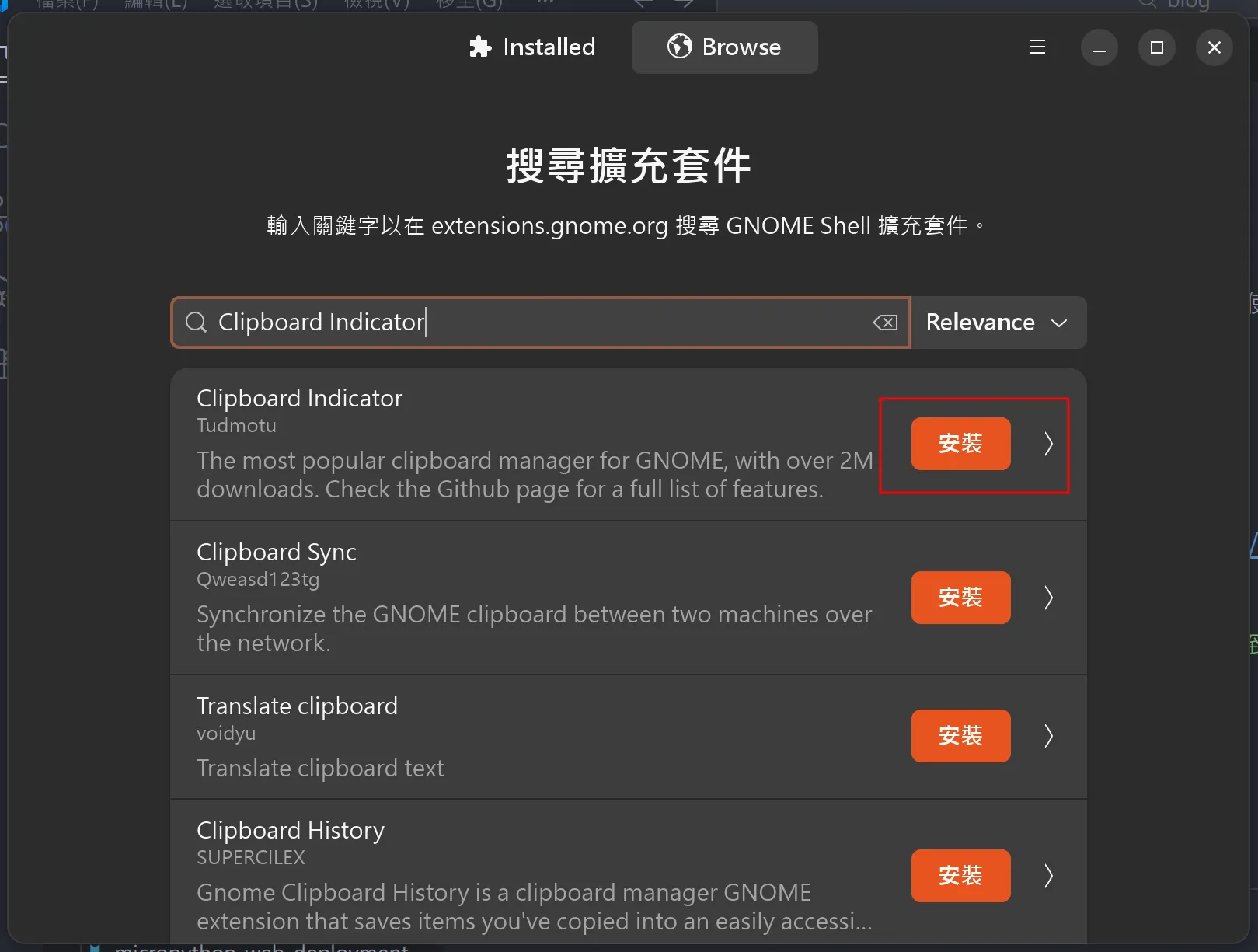
Task: Minimize the Extension Manager window
Action: pyautogui.click(x=1099, y=47)
